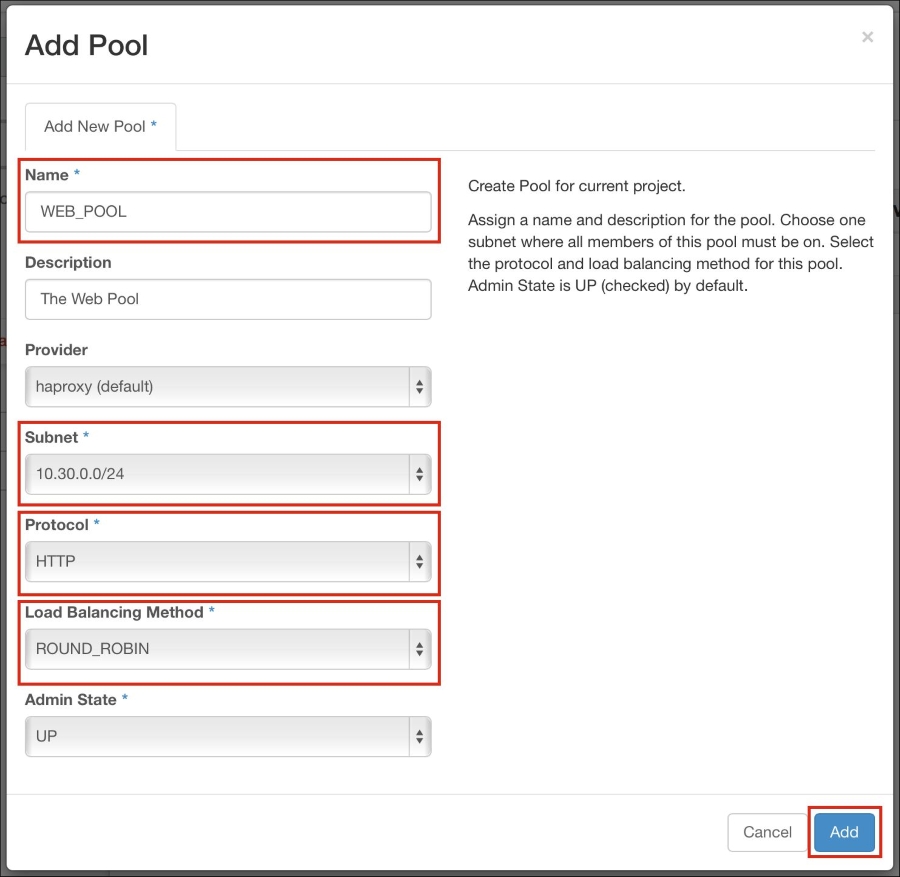The width and height of the screenshot is (900, 877).
Task: Expand the ROUND_ROBIN load balancing dropdown
Action: click(228, 649)
